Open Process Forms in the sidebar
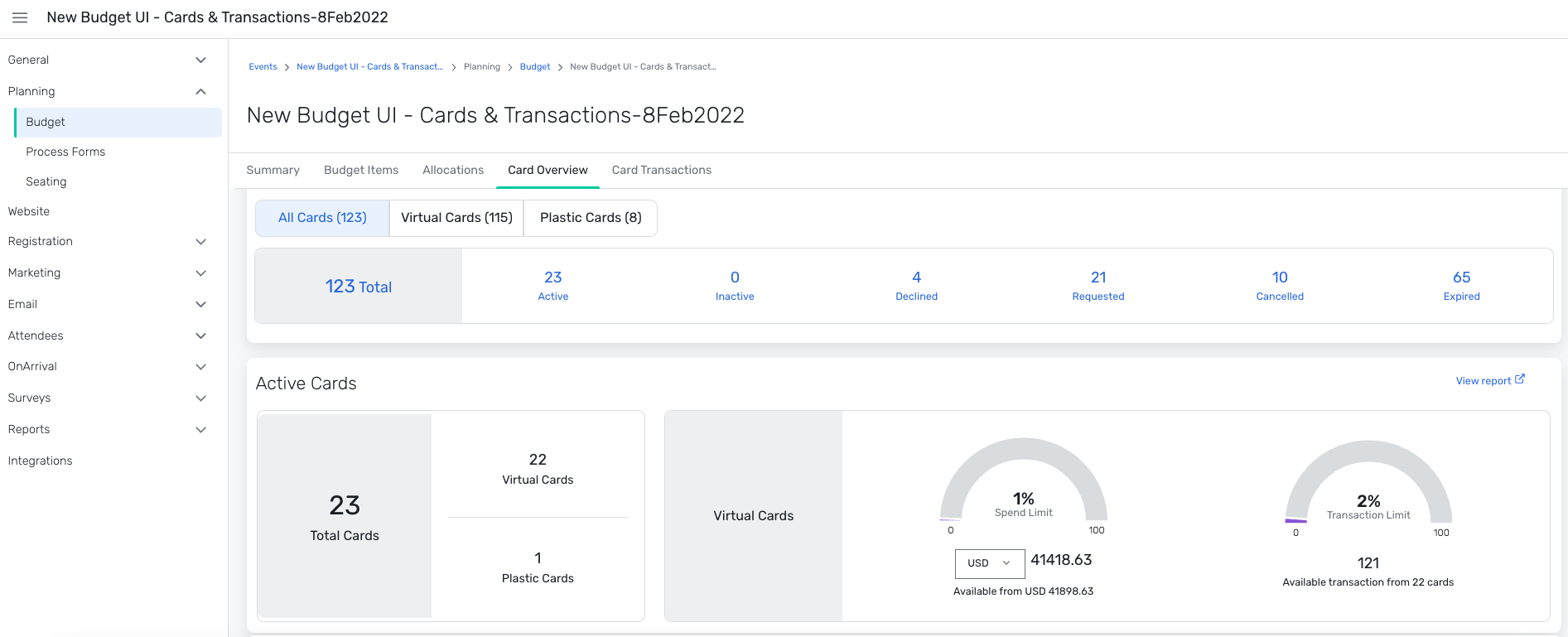 pyautogui.click(x=65, y=152)
